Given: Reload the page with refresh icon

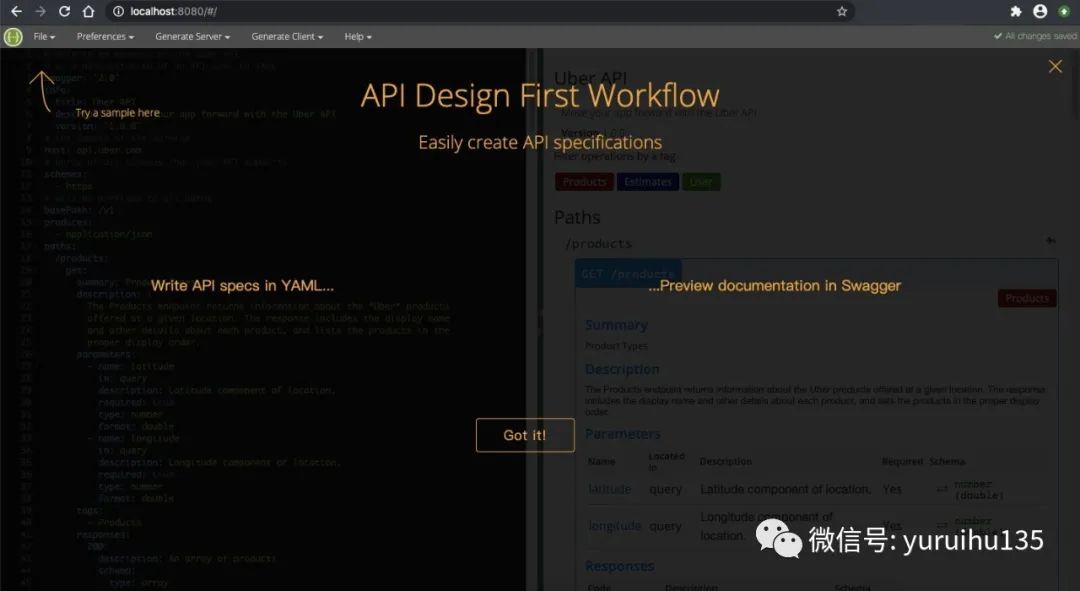Looking at the screenshot, I should tap(64, 11).
